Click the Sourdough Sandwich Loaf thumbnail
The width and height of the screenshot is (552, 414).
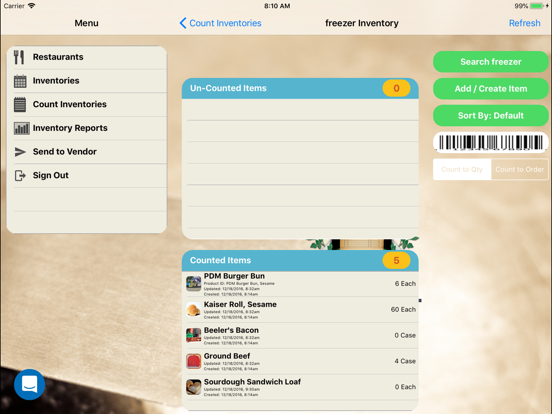(194, 387)
